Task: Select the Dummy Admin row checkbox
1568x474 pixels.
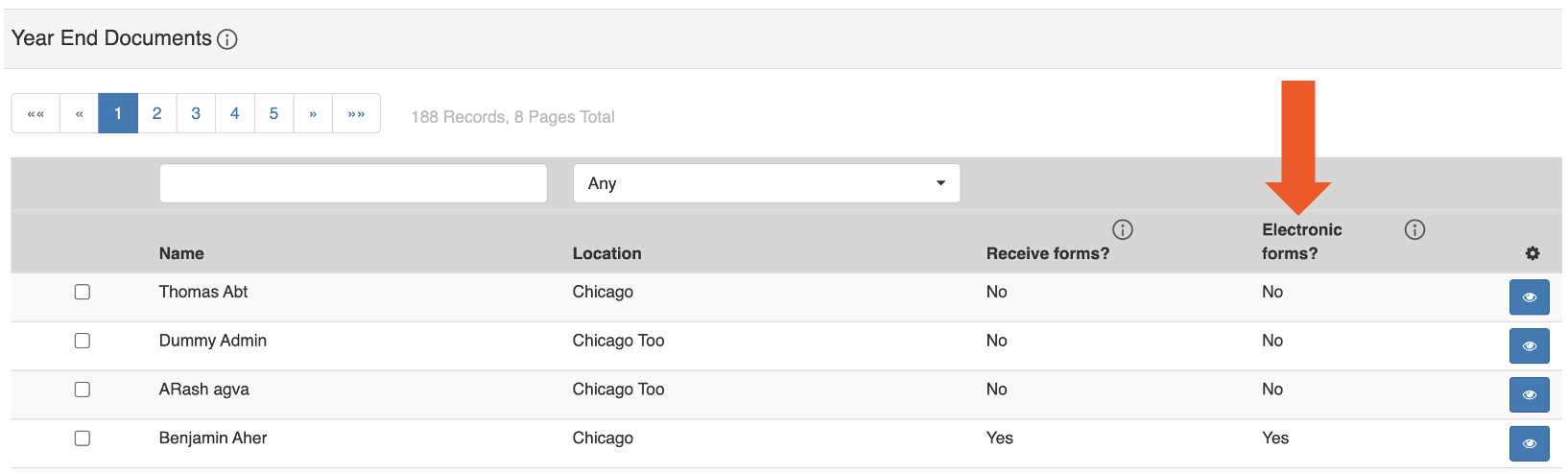Action: (x=83, y=341)
